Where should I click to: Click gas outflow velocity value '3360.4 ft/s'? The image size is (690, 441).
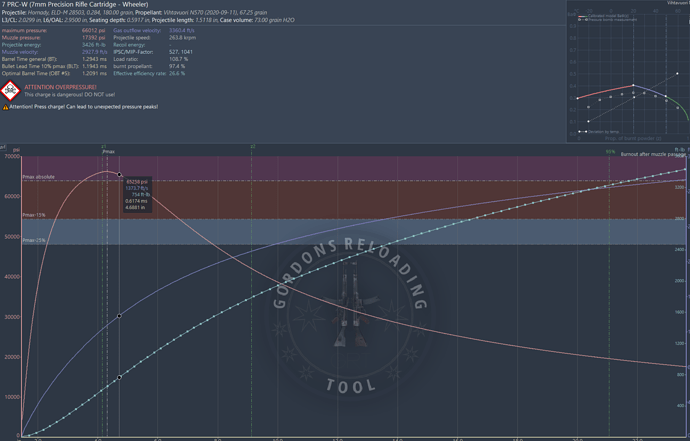coord(182,31)
